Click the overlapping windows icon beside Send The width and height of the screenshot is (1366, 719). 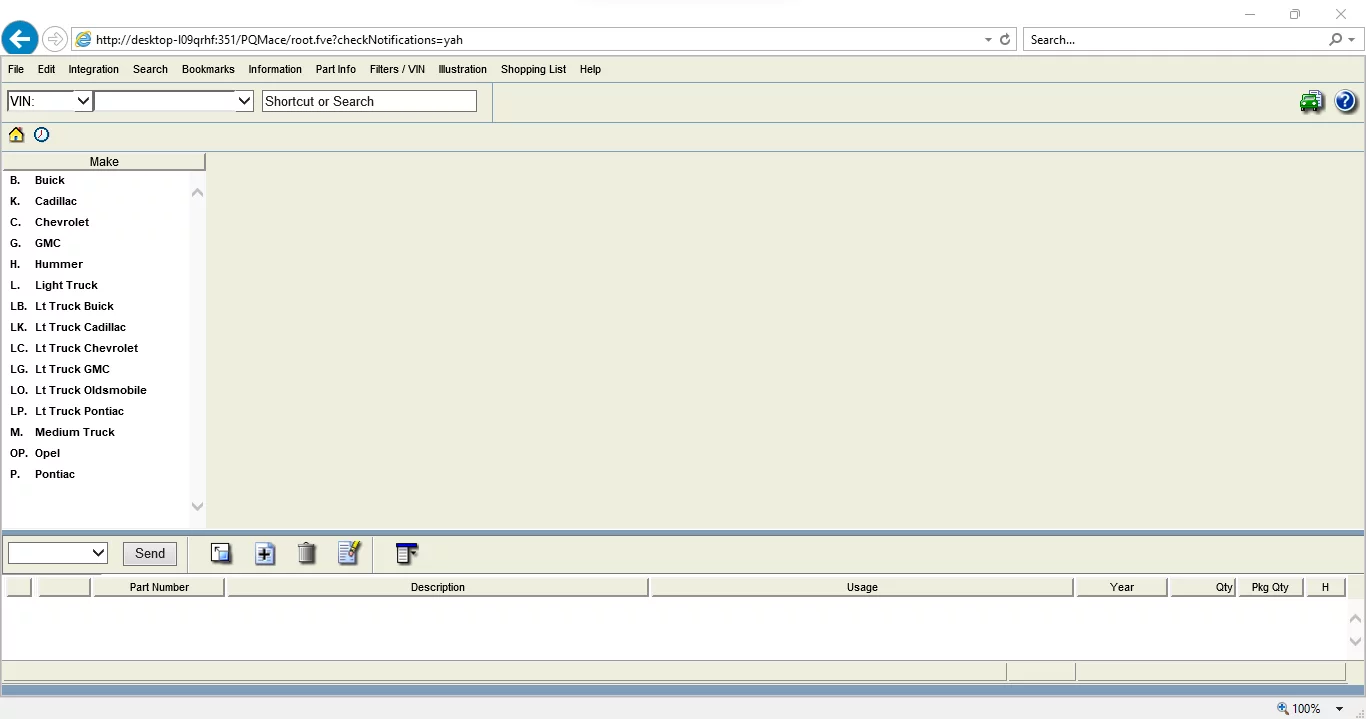coord(221,553)
